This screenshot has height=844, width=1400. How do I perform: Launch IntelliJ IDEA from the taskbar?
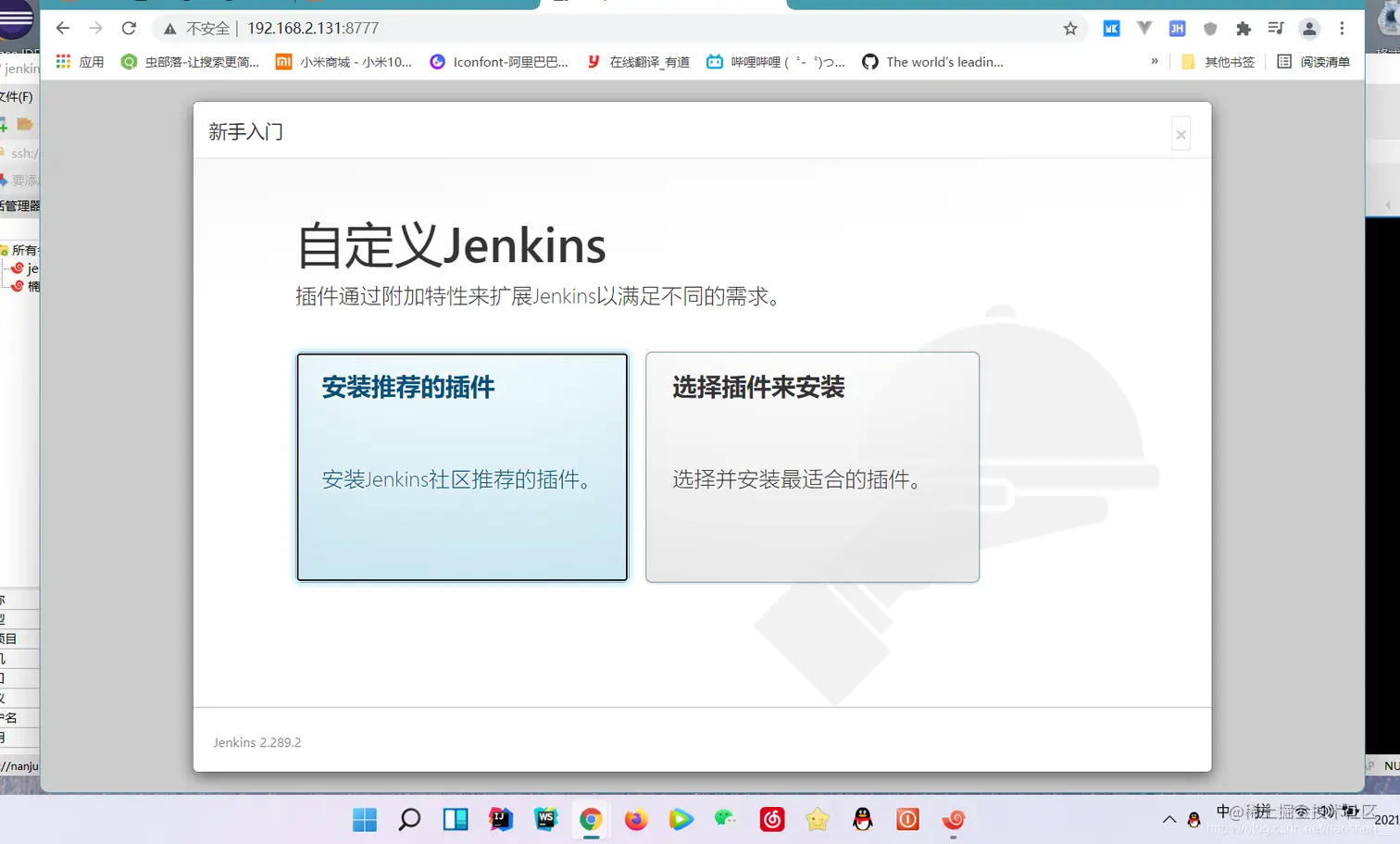click(x=501, y=819)
